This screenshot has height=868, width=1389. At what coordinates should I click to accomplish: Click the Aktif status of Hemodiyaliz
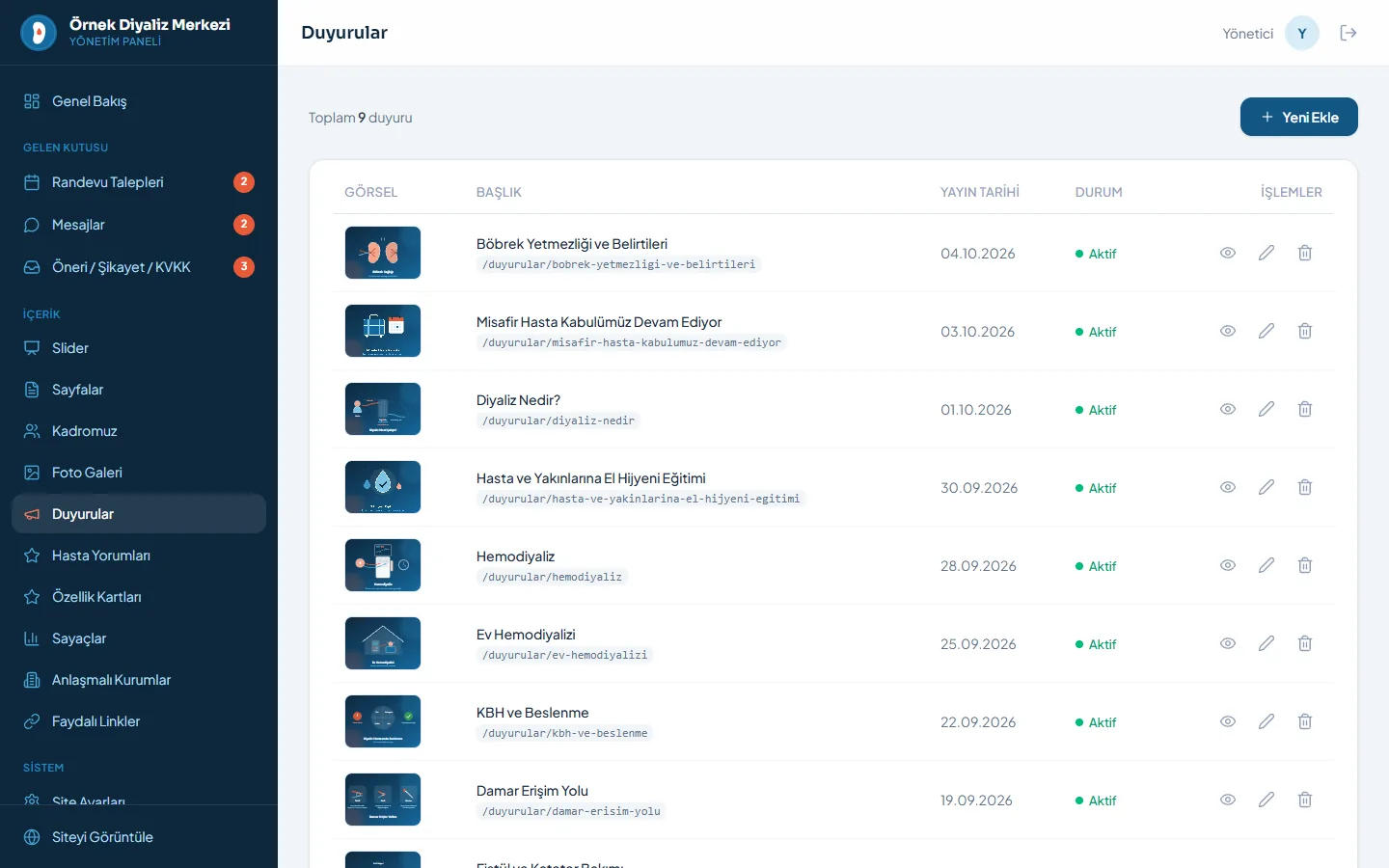pos(1096,566)
